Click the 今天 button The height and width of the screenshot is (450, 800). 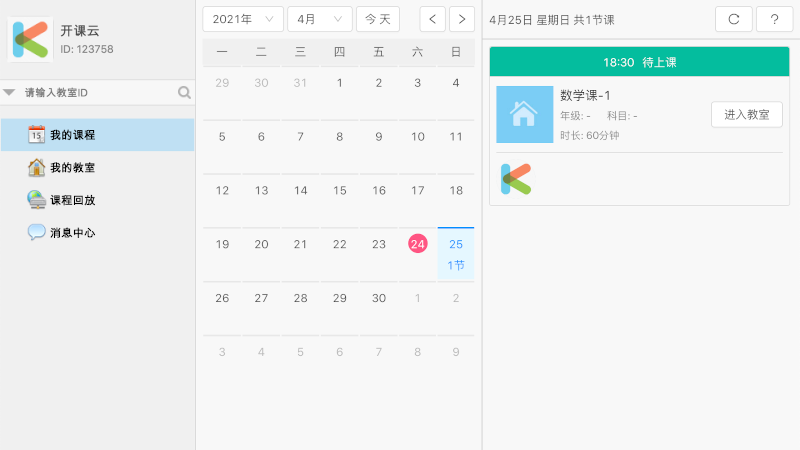(x=378, y=19)
